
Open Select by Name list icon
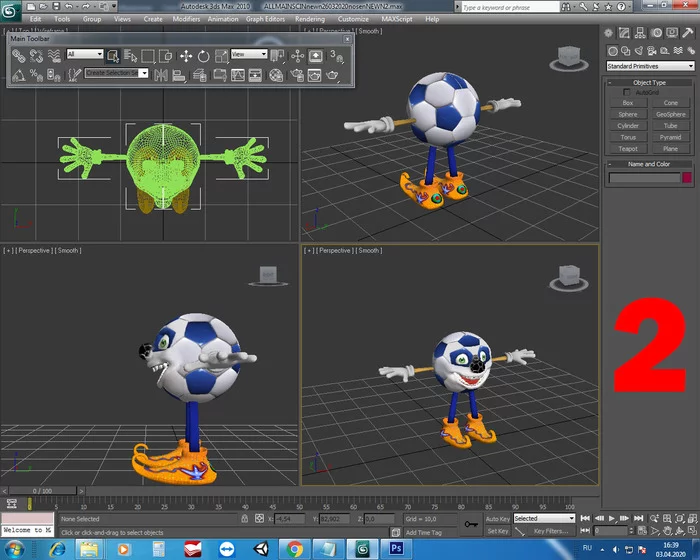130,56
